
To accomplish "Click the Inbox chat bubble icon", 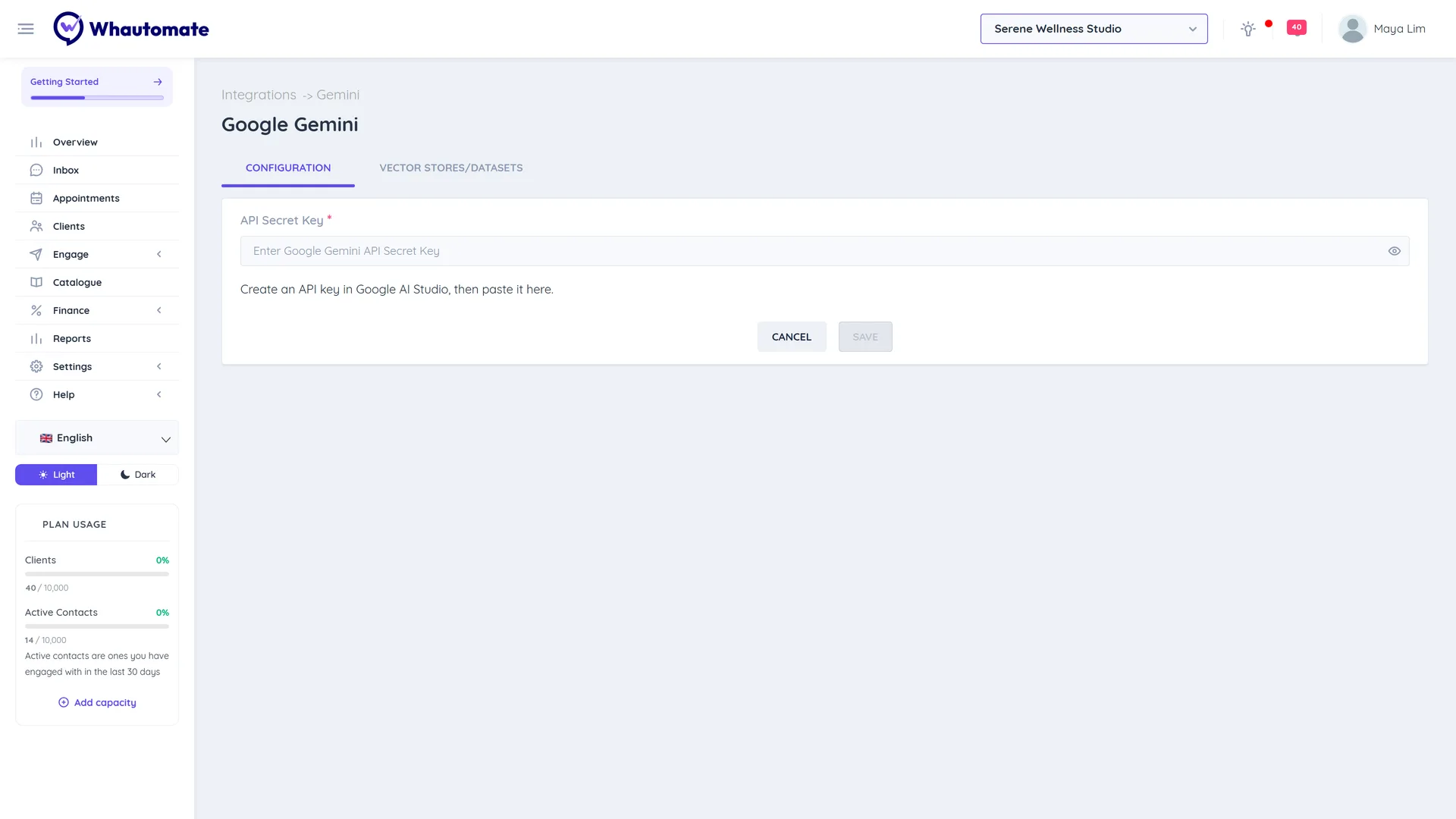I will (x=36, y=171).
